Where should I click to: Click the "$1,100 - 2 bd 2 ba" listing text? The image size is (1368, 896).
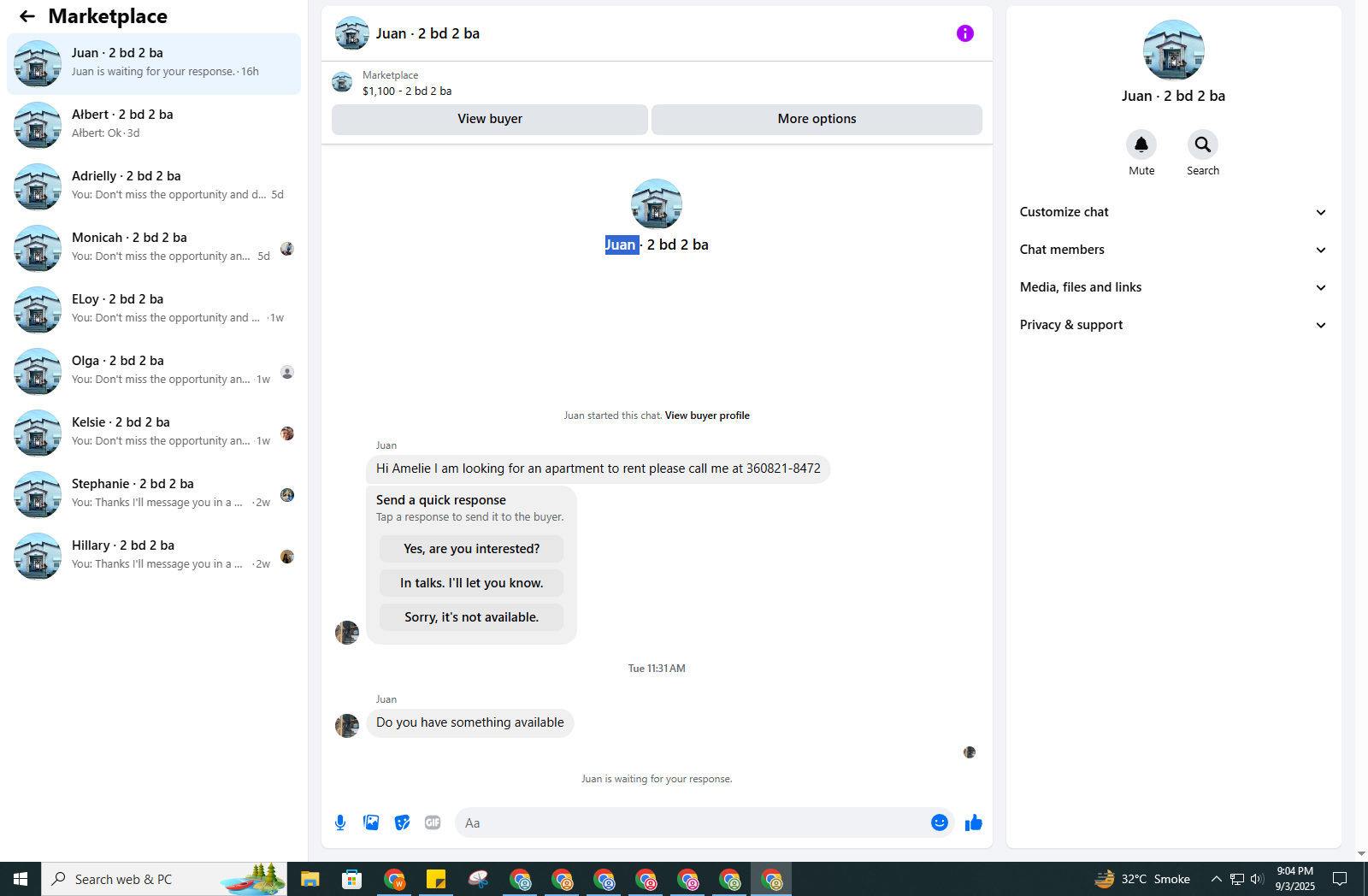[407, 91]
